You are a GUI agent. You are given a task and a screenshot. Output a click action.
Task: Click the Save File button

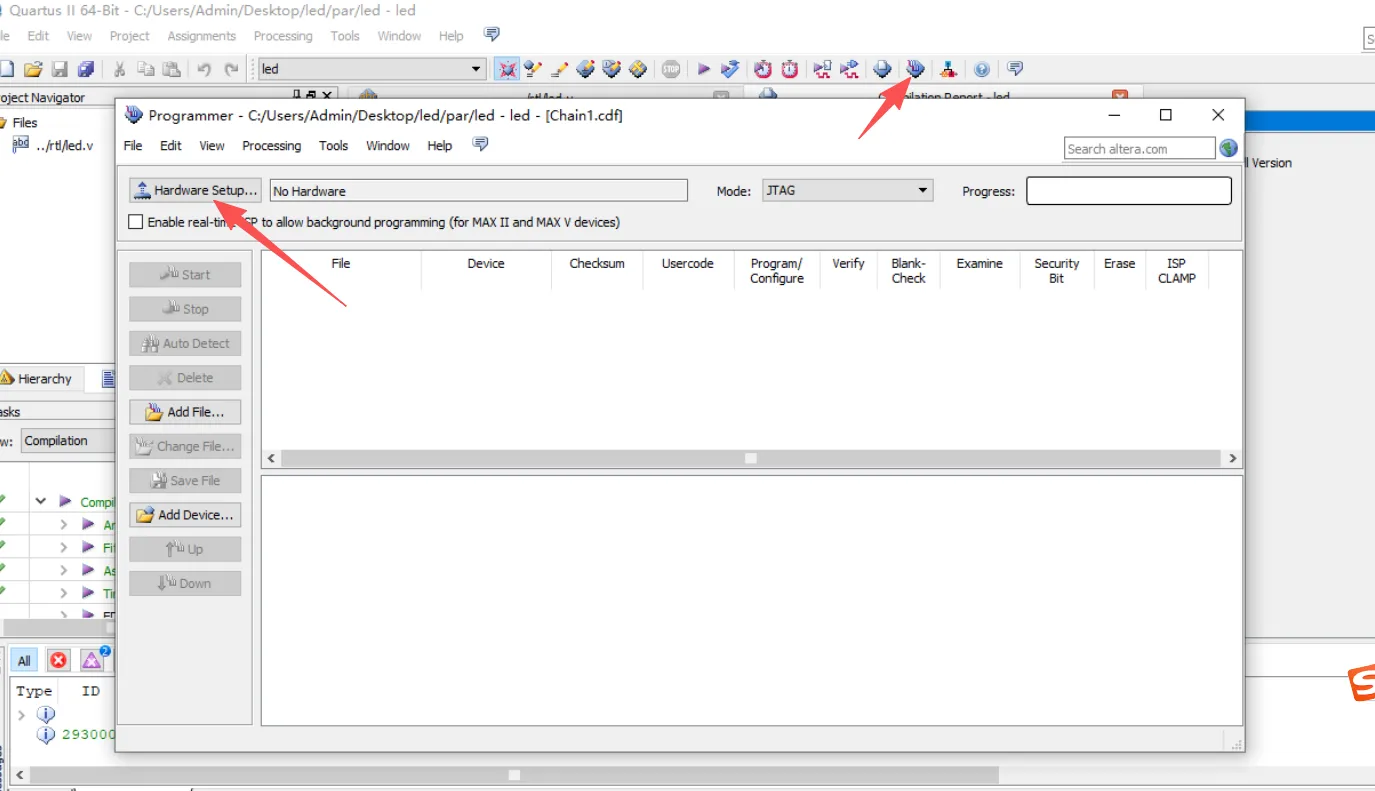click(185, 481)
